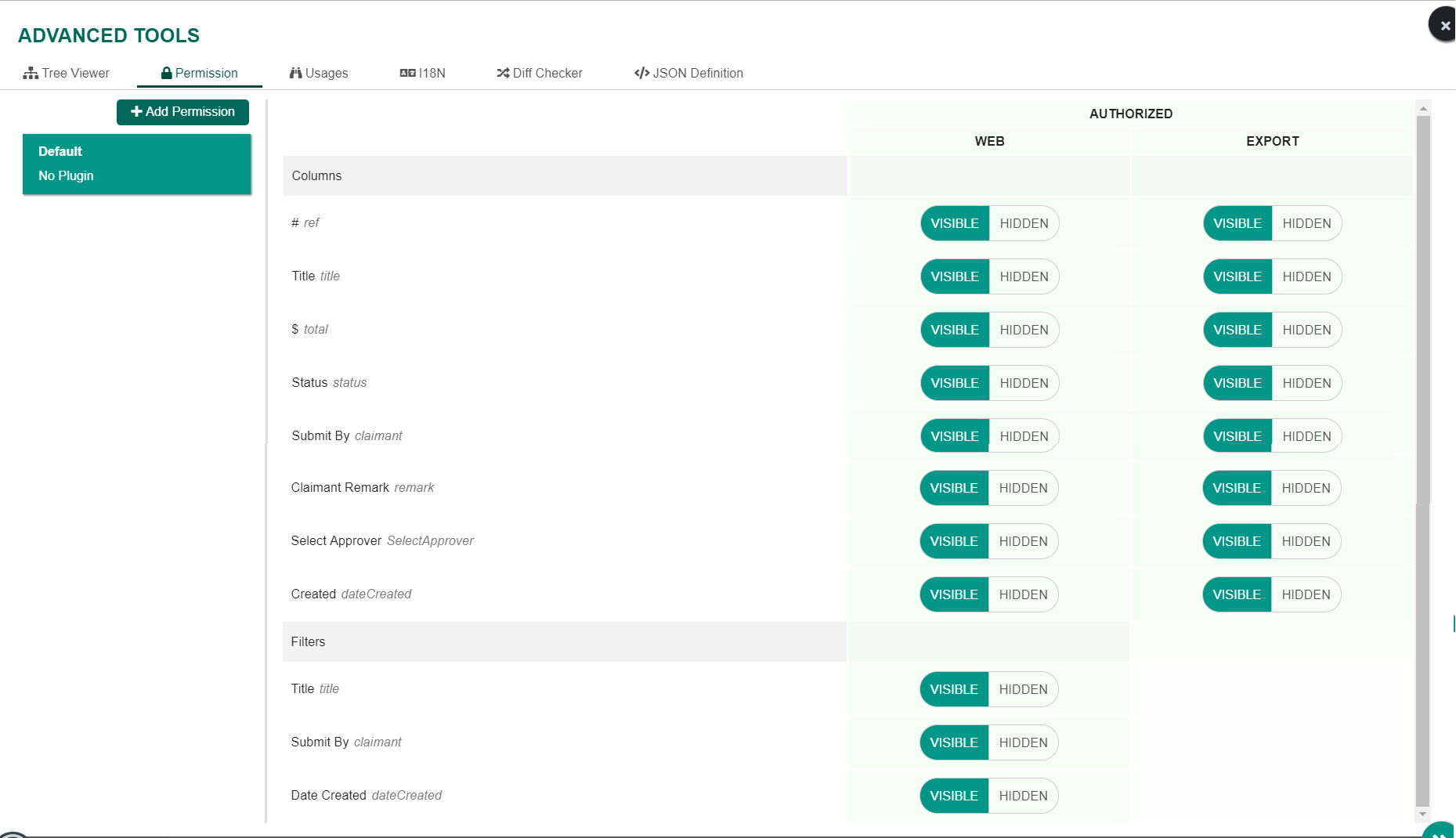Close the Advanced Tools panel
Image resolution: width=1456 pixels, height=838 pixels.
1443,25
